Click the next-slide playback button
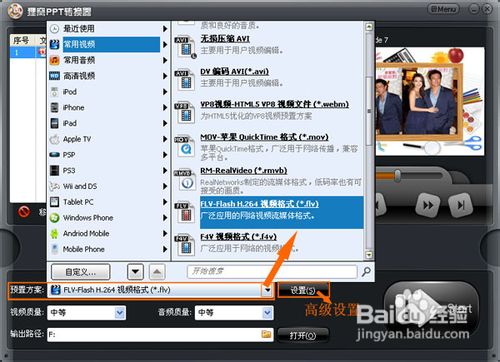The width and height of the screenshot is (500, 362). tap(460, 205)
